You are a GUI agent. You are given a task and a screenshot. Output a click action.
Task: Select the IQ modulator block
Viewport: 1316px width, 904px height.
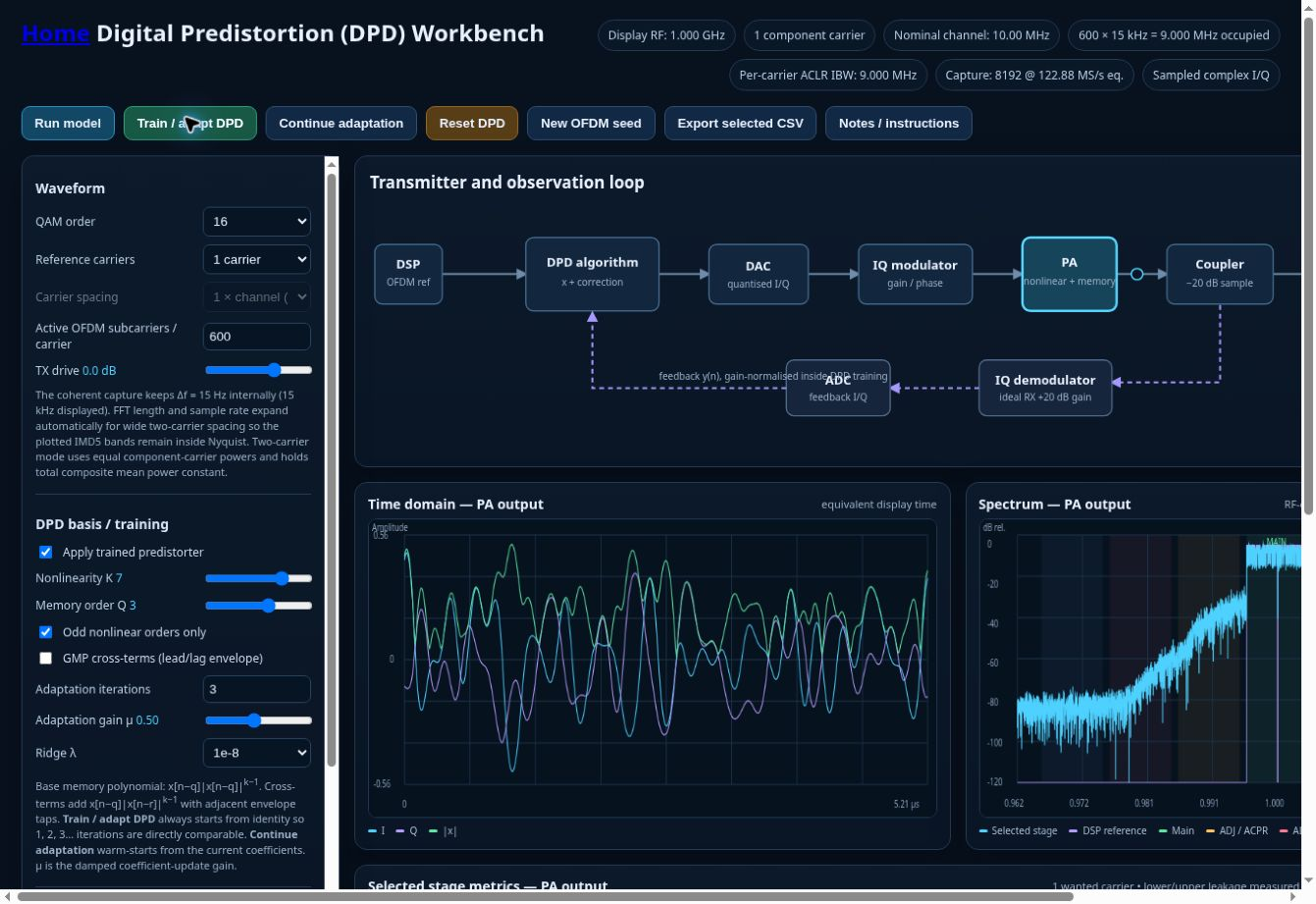916,274
